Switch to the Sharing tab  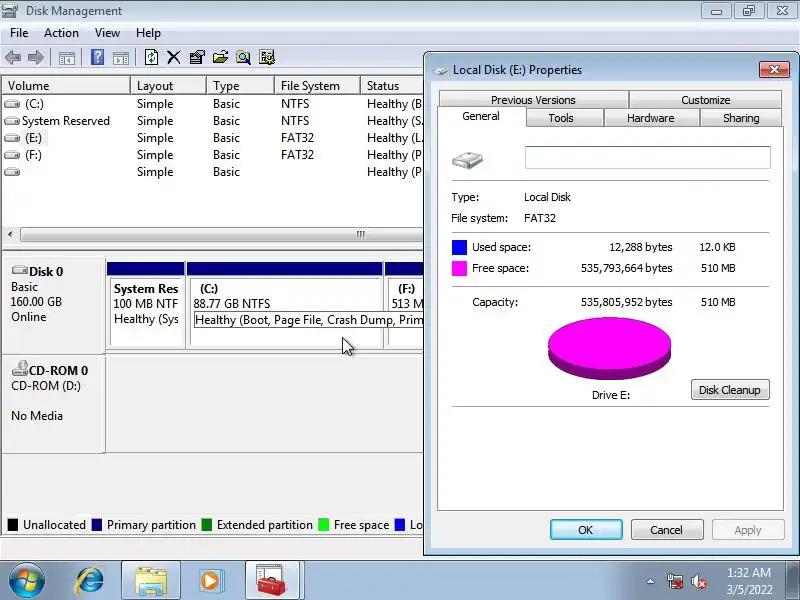coord(741,118)
